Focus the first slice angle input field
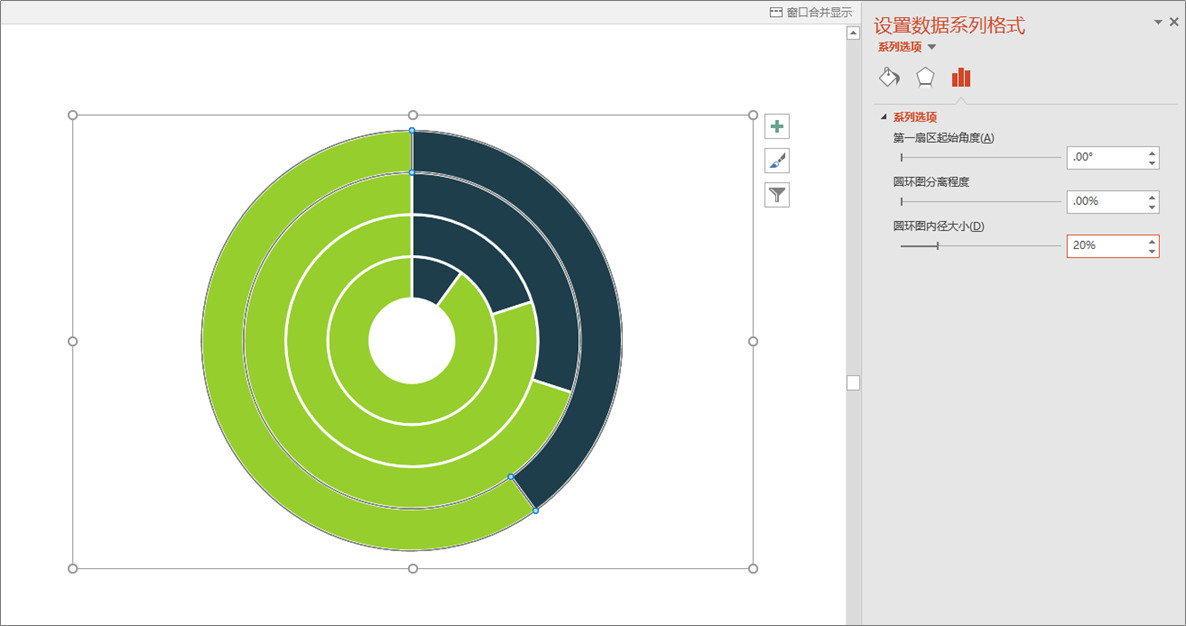The image size is (1186, 626). pos(1105,157)
